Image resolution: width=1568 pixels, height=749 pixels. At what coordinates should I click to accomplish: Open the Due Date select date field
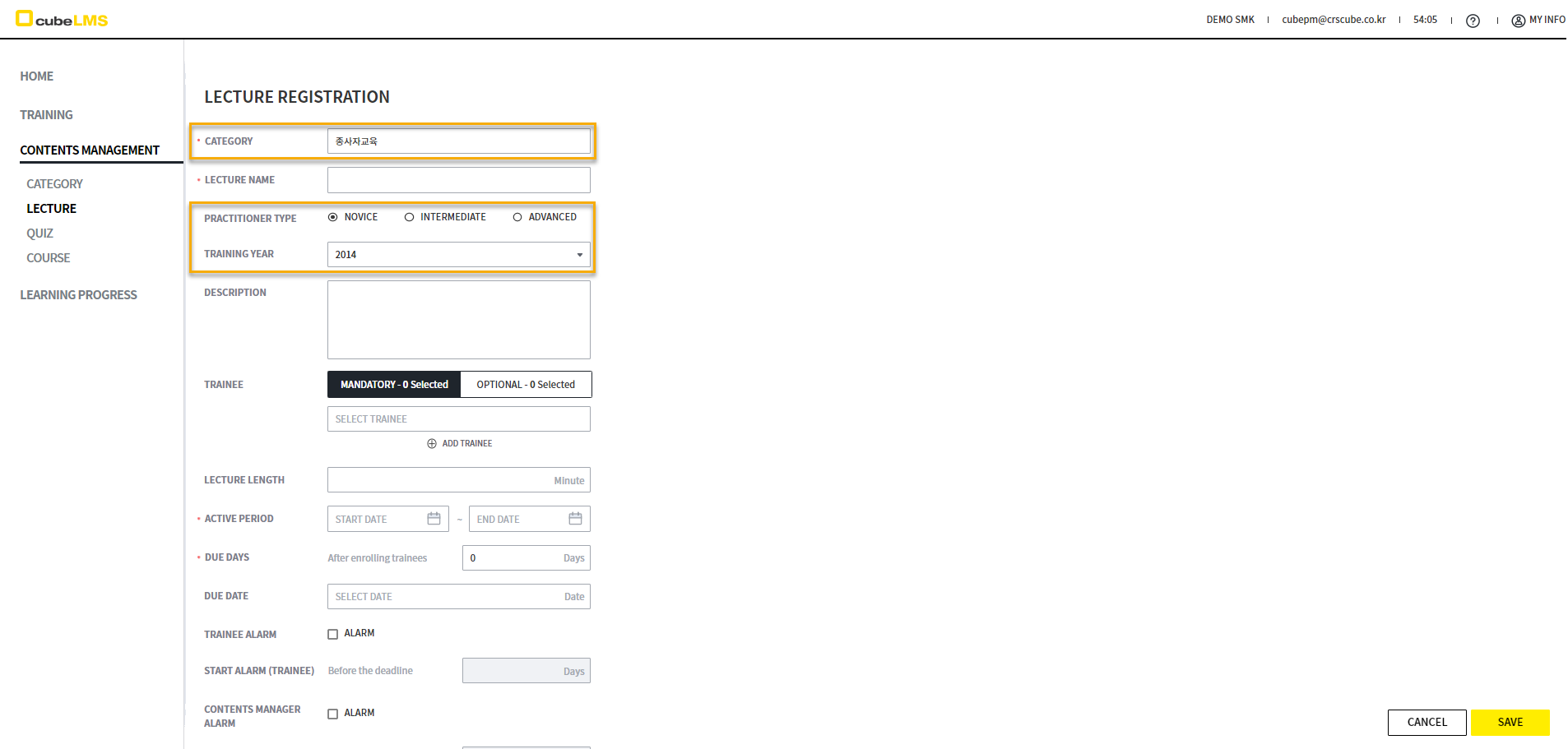[458, 597]
